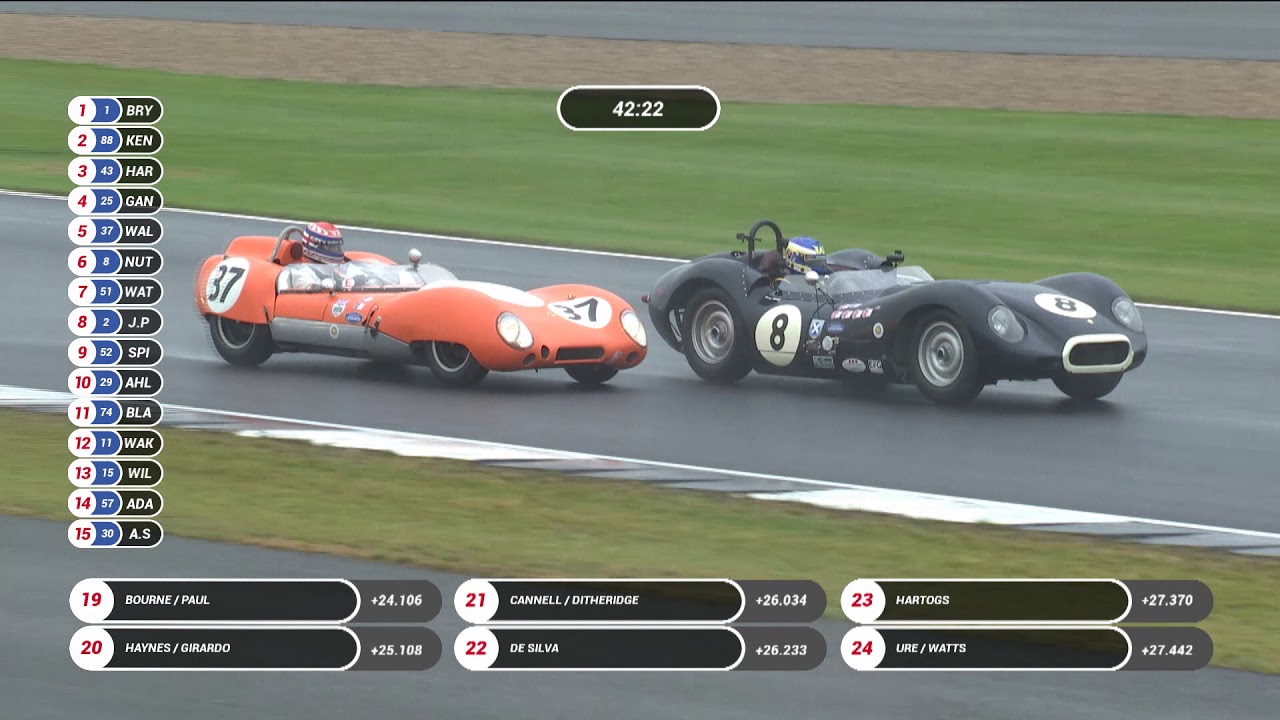The height and width of the screenshot is (720, 1280).
Task: Select position 7 row WAT
Action: 115,292
